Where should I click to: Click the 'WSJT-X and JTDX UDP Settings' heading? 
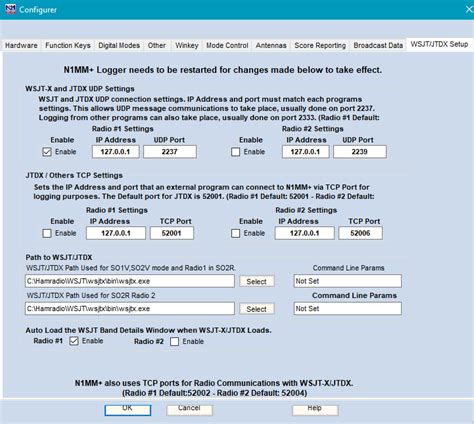(x=80, y=89)
